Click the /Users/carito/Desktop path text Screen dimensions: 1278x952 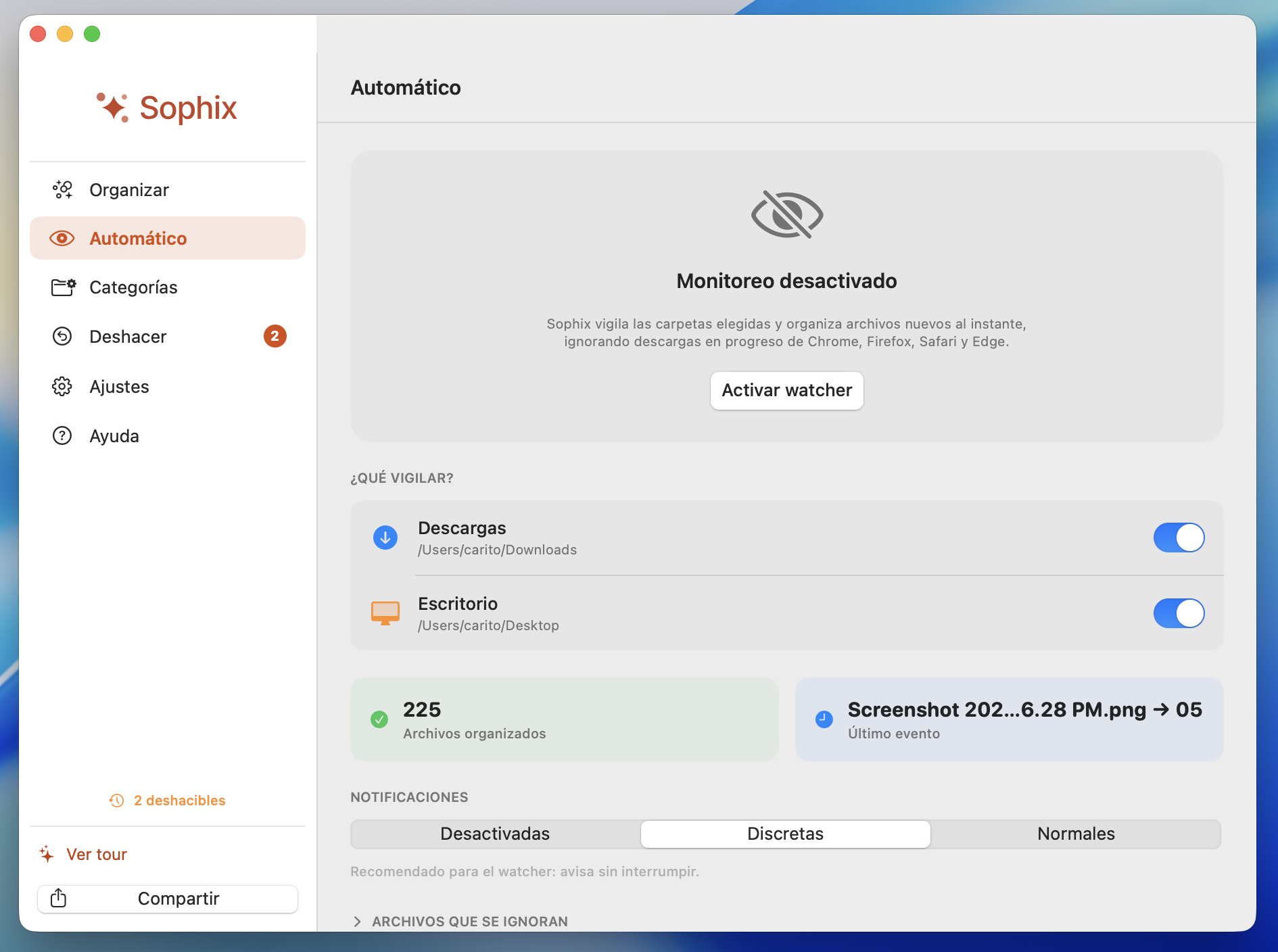click(x=489, y=625)
